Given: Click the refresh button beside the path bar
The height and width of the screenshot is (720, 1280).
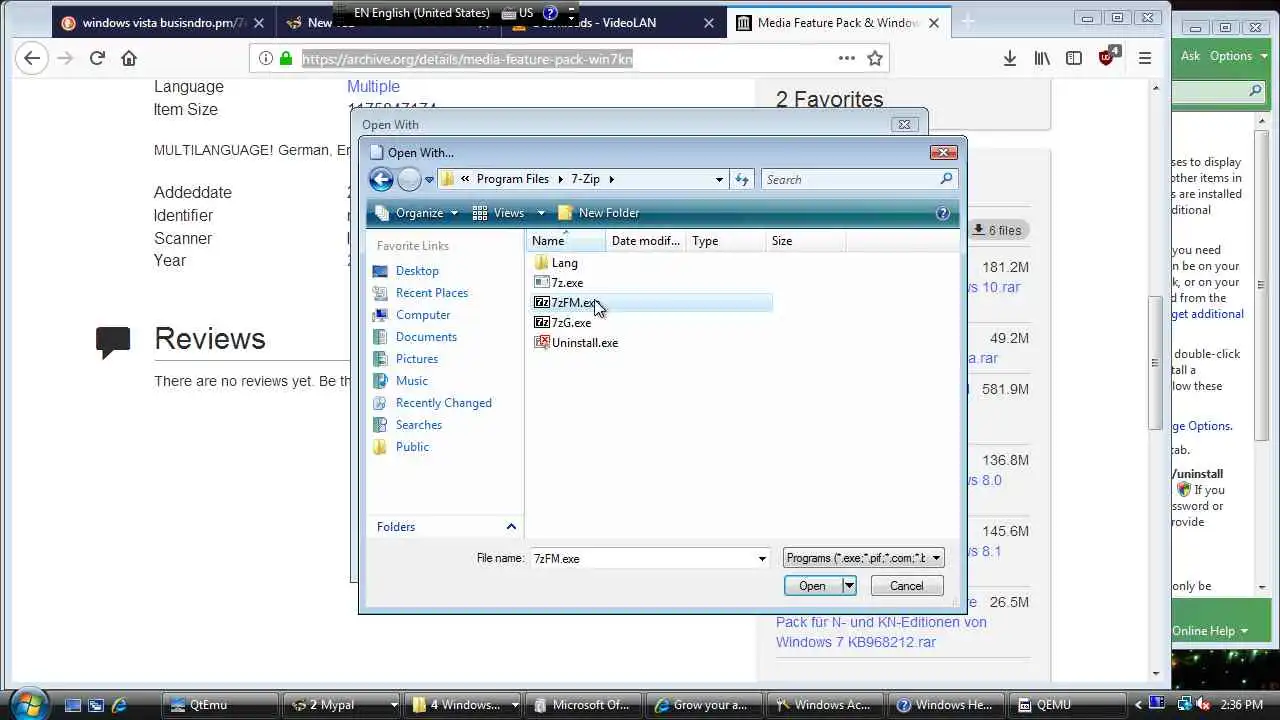Looking at the screenshot, I should [742, 179].
